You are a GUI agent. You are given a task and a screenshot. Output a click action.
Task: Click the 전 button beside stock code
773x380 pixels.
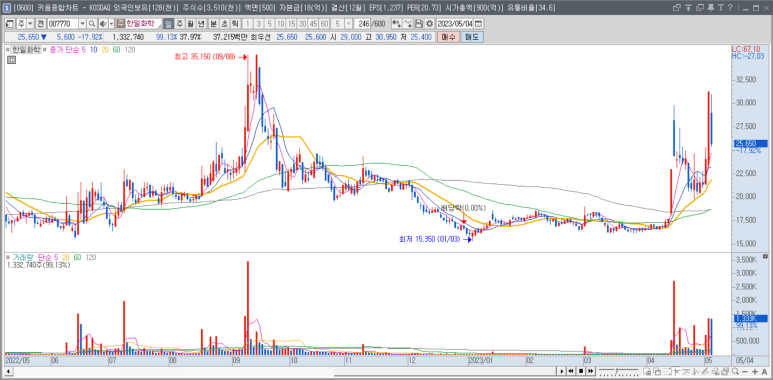coord(40,24)
